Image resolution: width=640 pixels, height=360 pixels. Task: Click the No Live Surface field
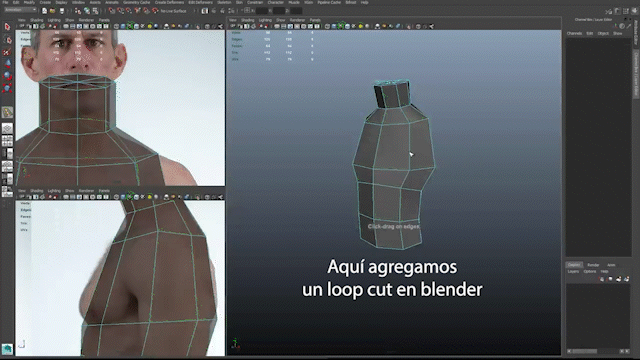[x=173, y=11]
